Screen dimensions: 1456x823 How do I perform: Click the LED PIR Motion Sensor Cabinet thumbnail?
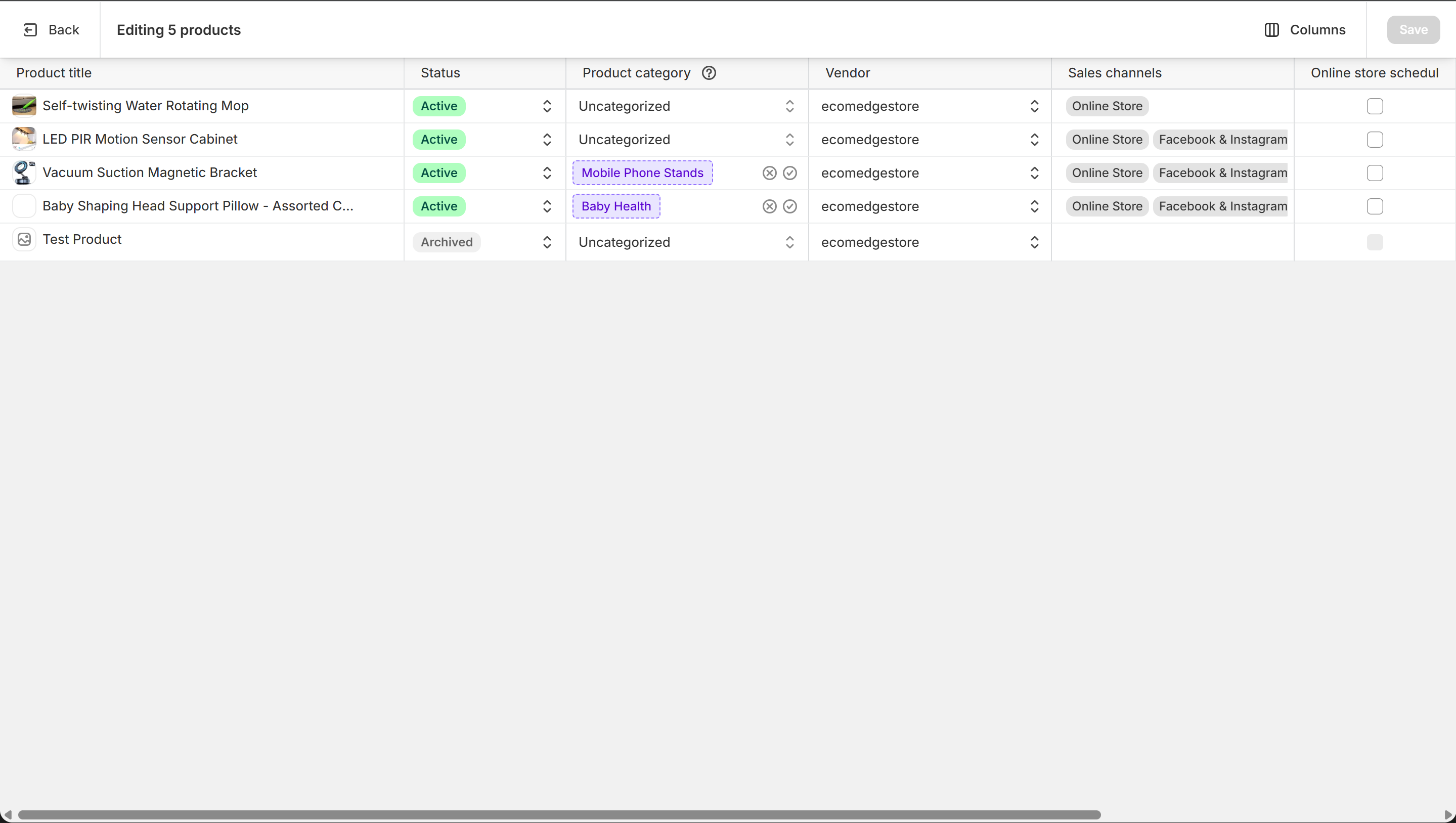click(x=23, y=139)
